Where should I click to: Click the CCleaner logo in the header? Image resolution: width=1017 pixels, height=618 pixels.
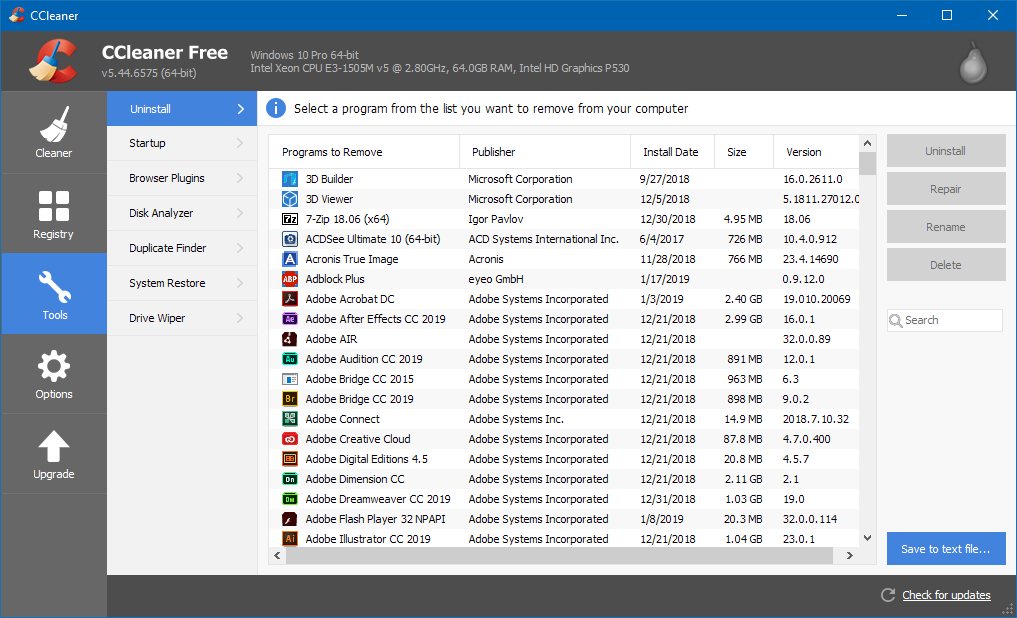click(x=53, y=61)
